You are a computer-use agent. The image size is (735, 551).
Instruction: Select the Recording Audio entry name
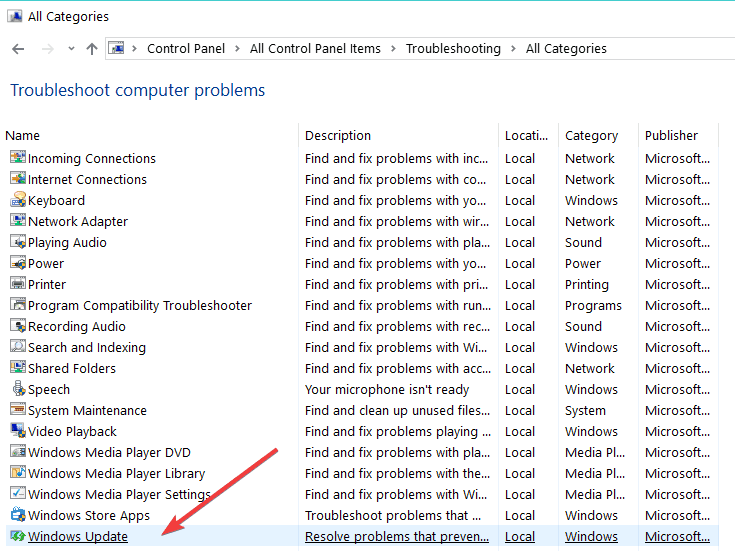(76, 326)
